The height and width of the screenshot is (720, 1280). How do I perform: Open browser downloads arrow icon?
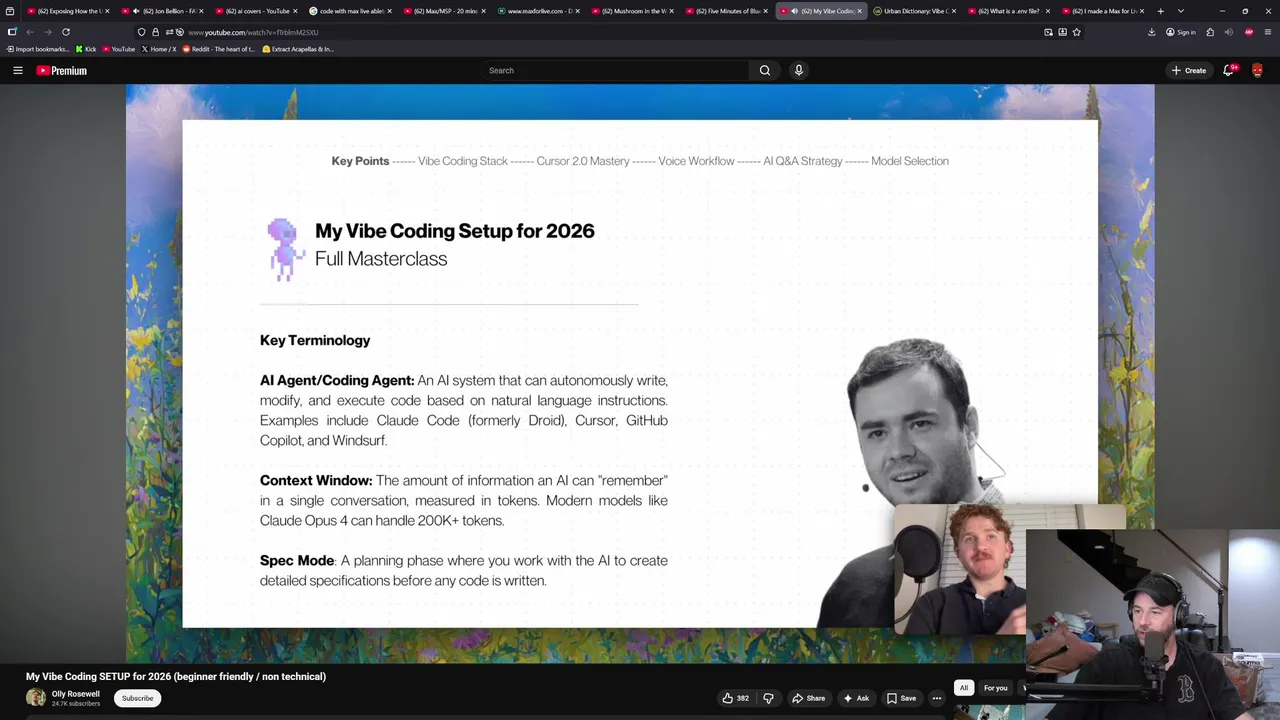1151,32
